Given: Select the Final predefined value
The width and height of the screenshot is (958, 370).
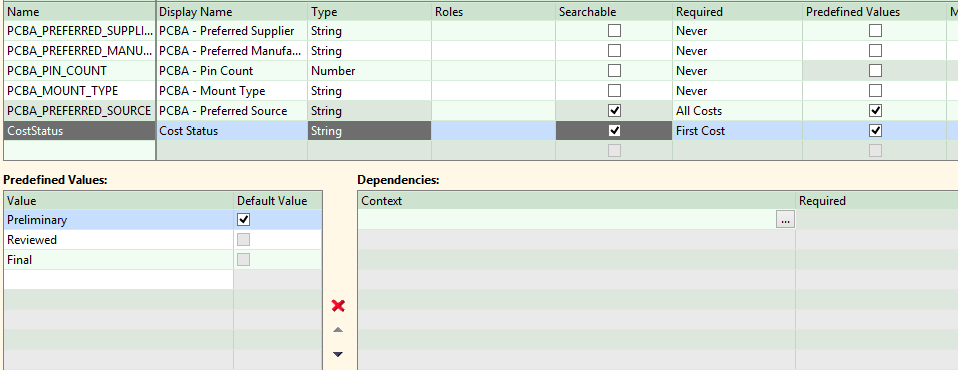Looking at the screenshot, I should click(x=119, y=260).
